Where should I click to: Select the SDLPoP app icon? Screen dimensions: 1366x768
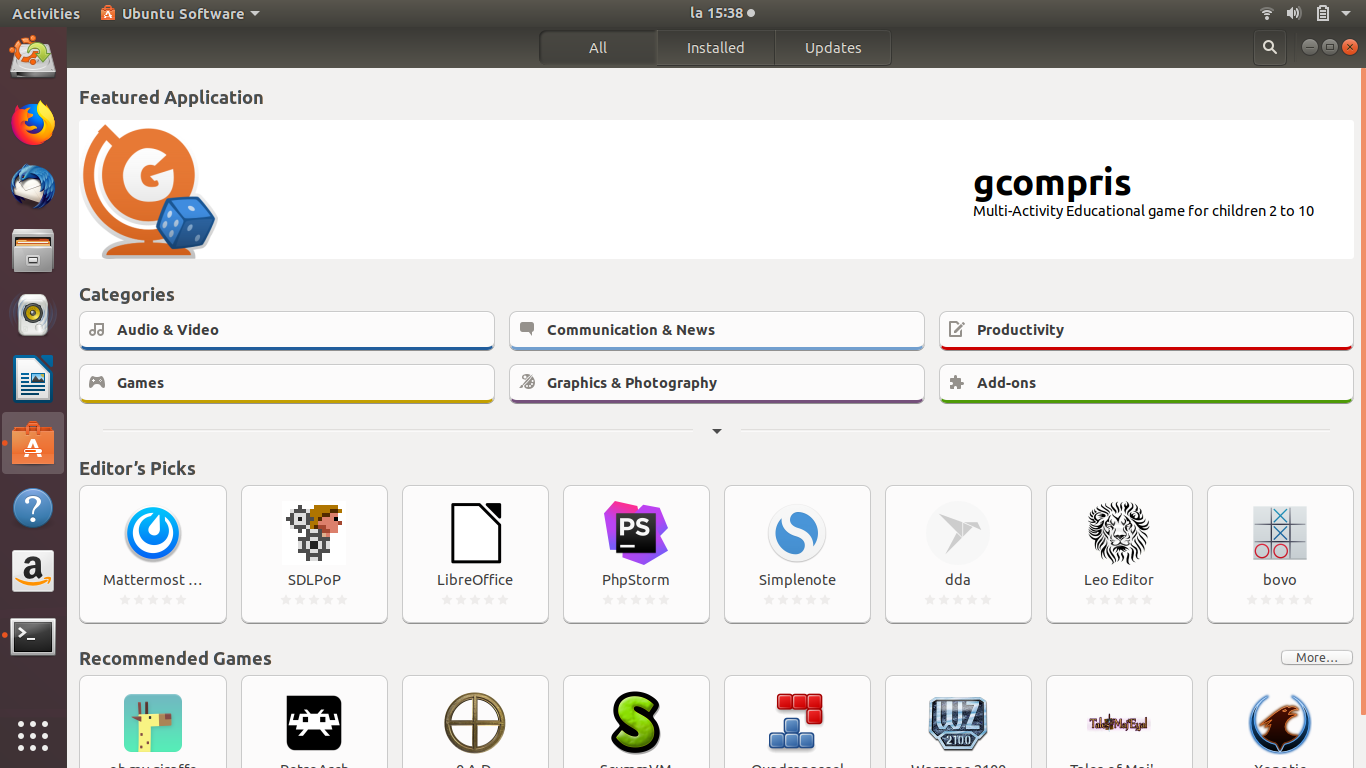pos(314,534)
